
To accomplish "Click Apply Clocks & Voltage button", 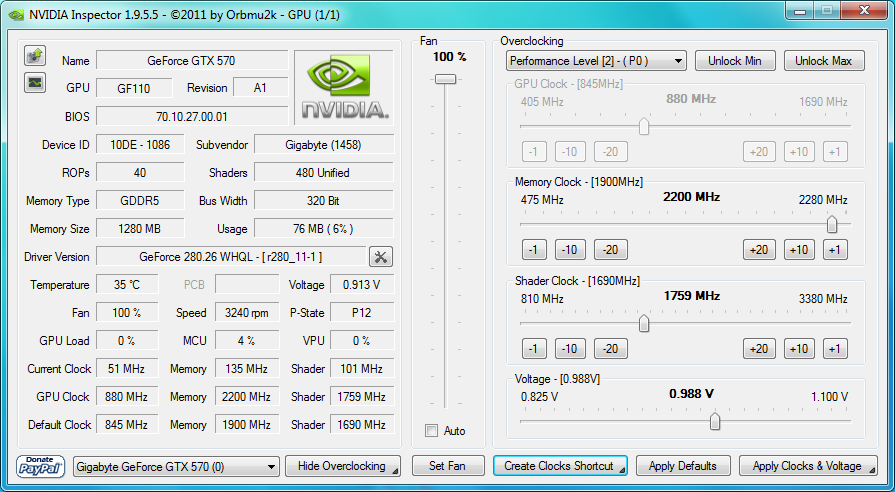I will 808,466.
